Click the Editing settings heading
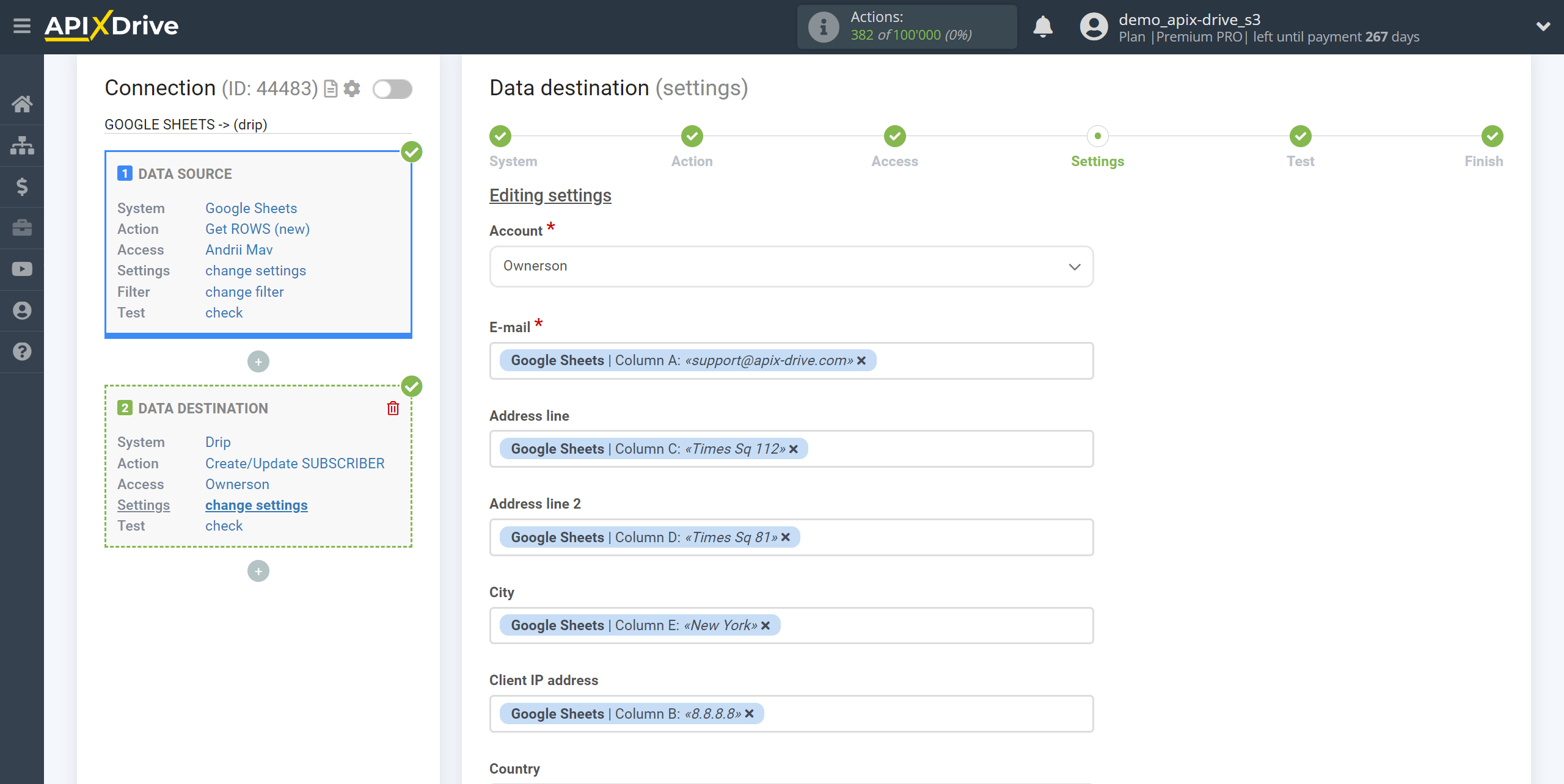Viewport: 1564px width, 784px height. 550,195
